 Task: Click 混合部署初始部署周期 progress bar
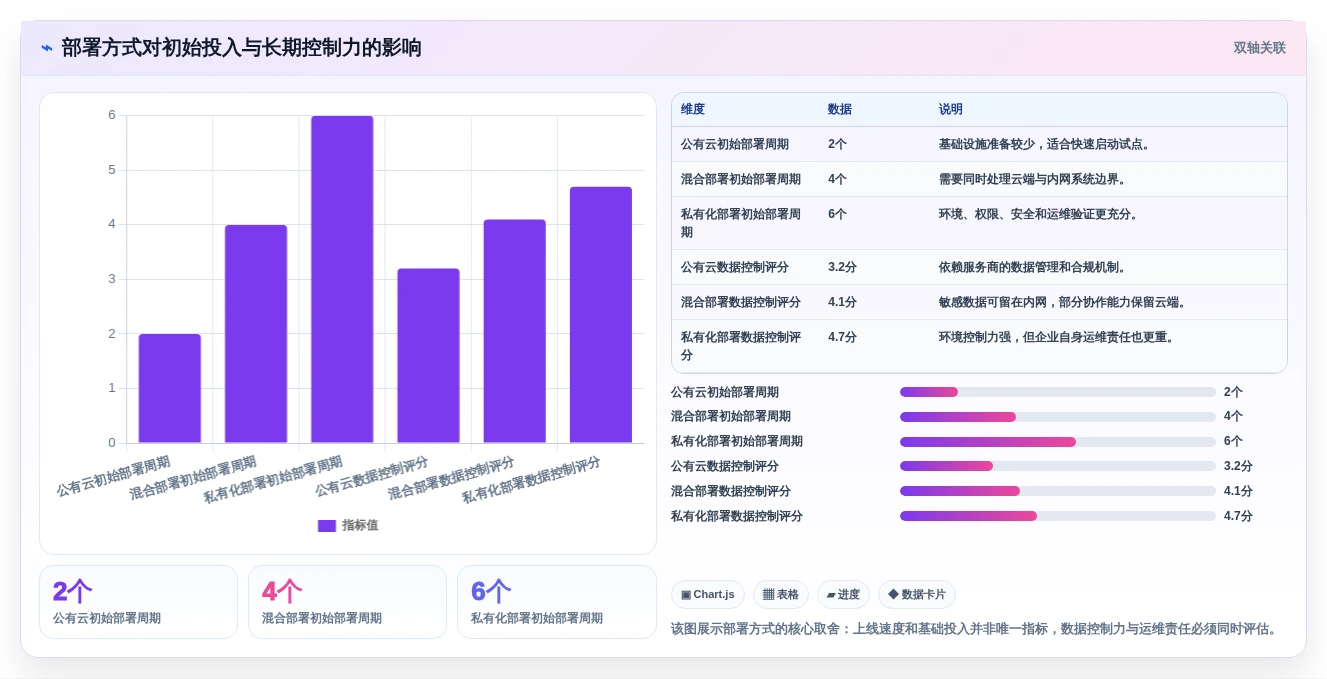click(x=1058, y=417)
